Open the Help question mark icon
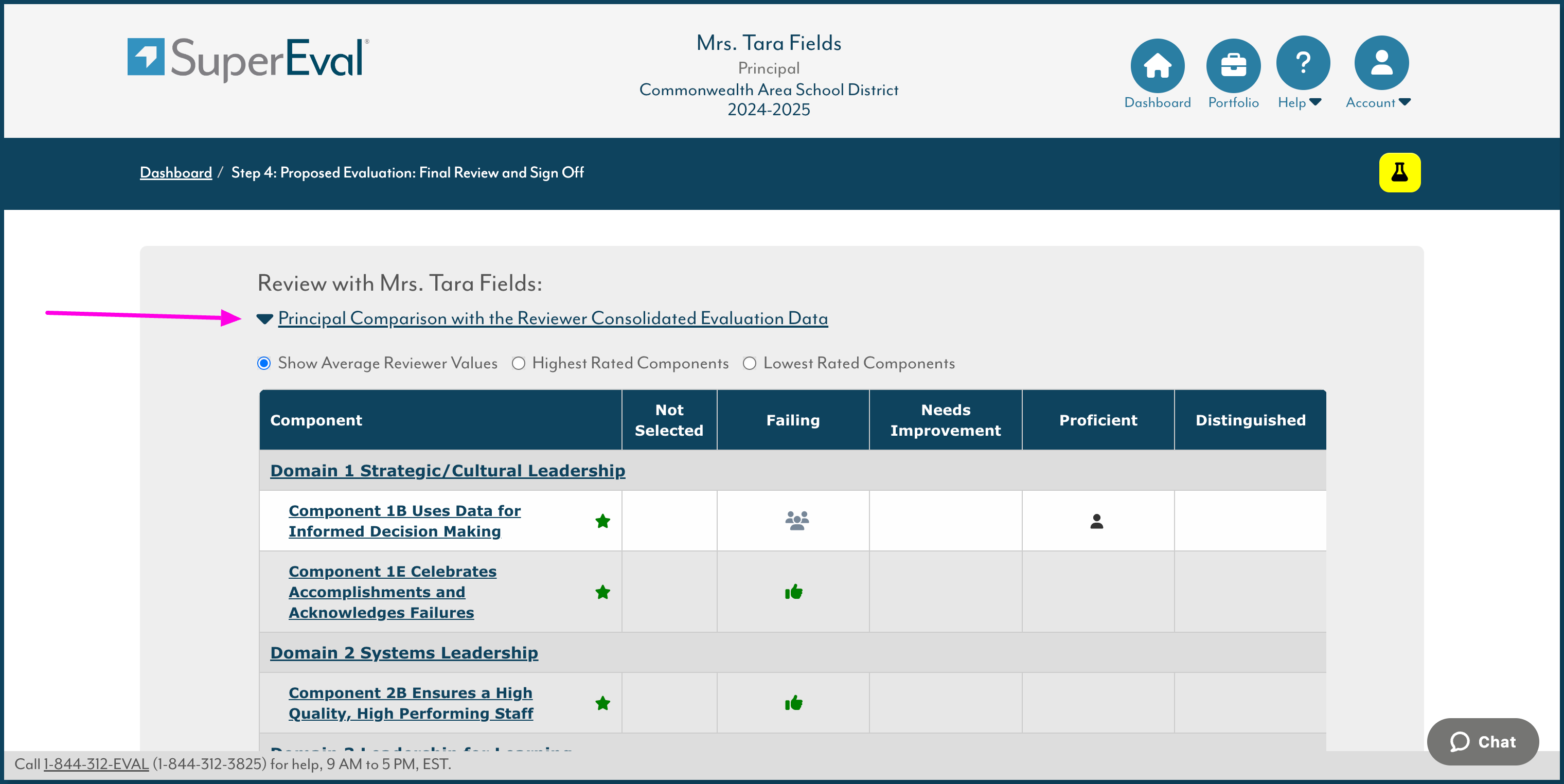This screenshot has height=784, width=1564. tap(1303, 63)
